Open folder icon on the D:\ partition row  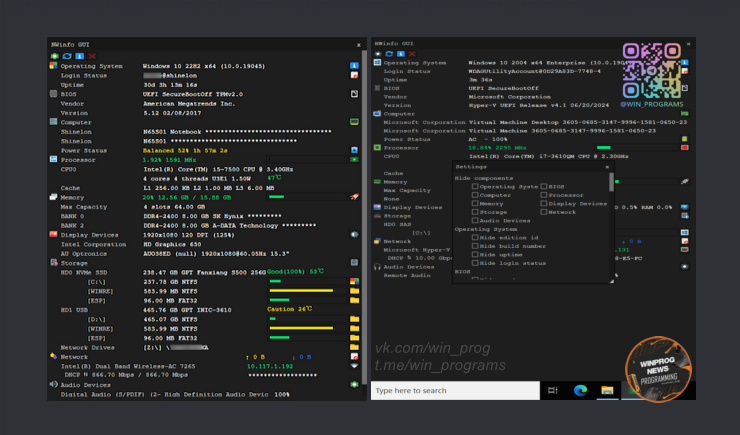point(354,319)
